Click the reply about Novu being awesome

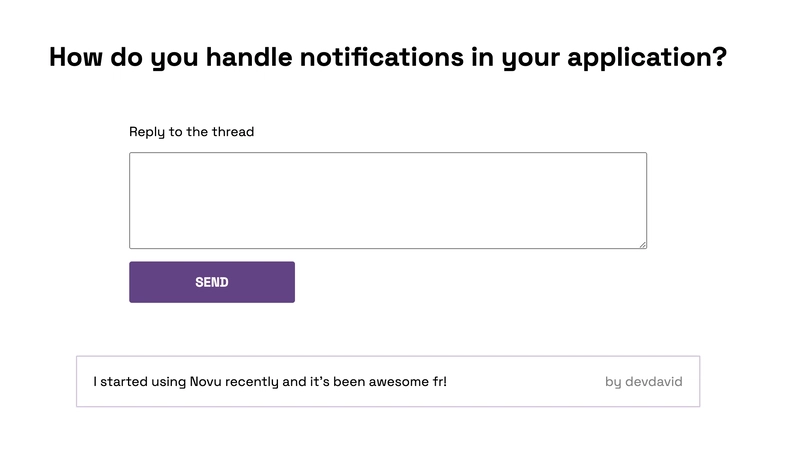click(270, 382)
